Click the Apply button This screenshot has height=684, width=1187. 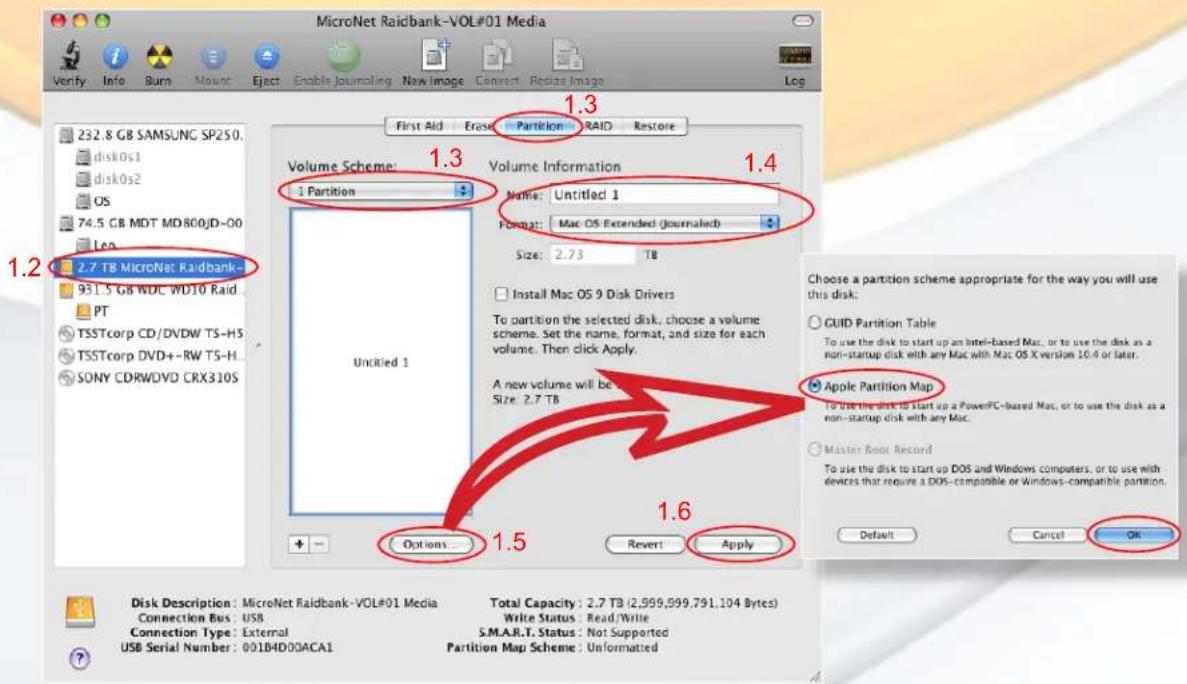coord(737,544)
